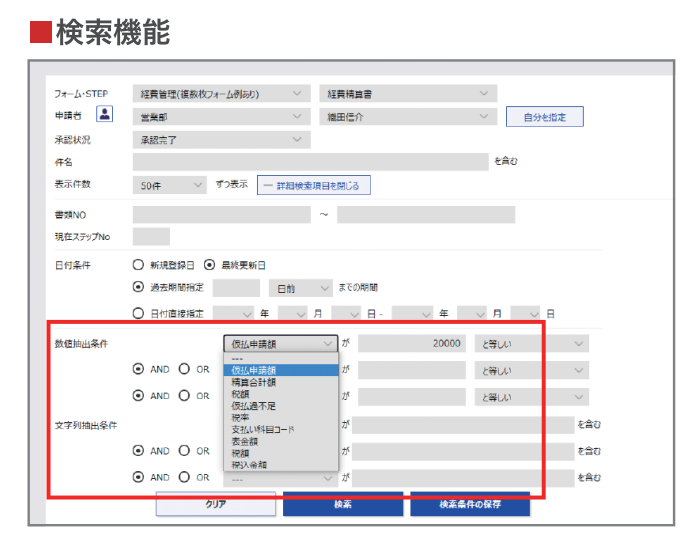The width and height of the screenshot is (690, 539).
Task: Click the 自分を指定 button
Action: coord(545,117)
